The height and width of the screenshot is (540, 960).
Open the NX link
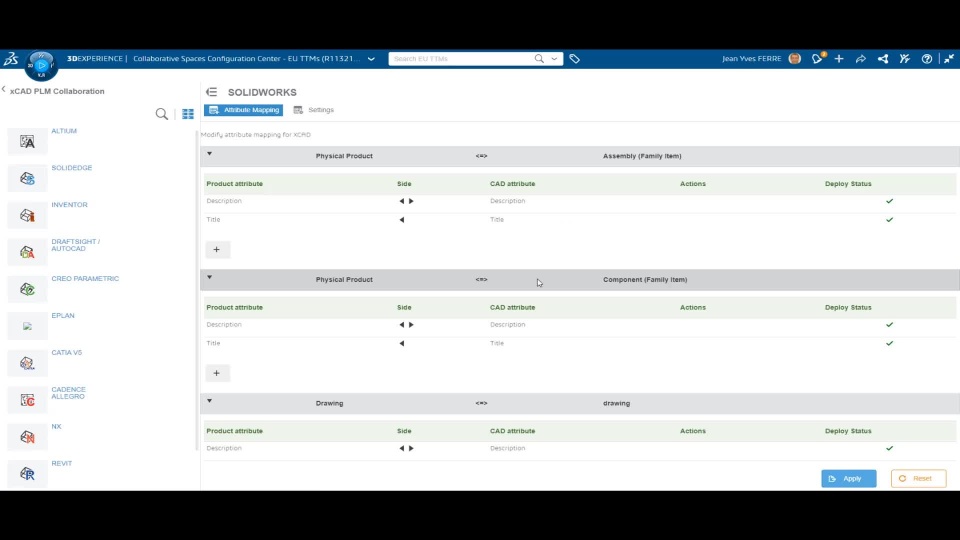pos(56,427)
